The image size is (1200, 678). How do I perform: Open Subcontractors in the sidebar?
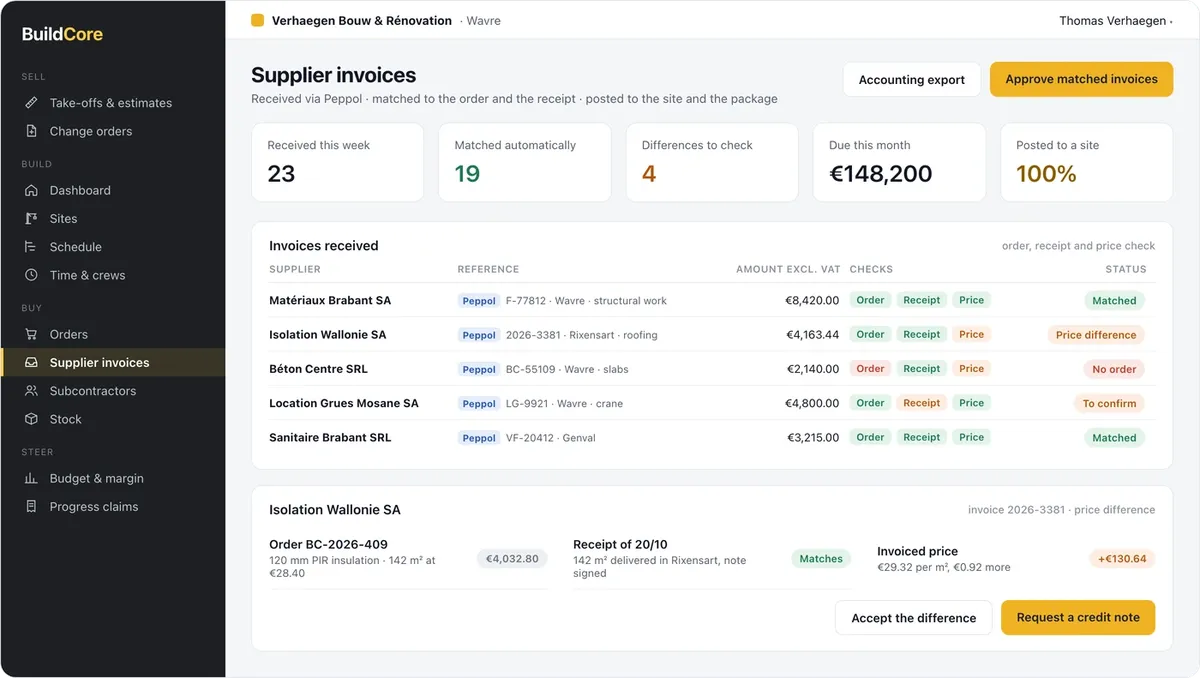click(x=112, y=391)
